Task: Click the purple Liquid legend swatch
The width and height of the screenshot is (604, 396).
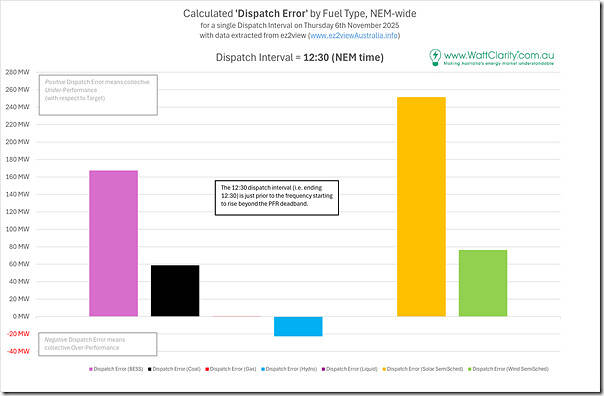Action: pyautogui.click(x=324, y=369)
